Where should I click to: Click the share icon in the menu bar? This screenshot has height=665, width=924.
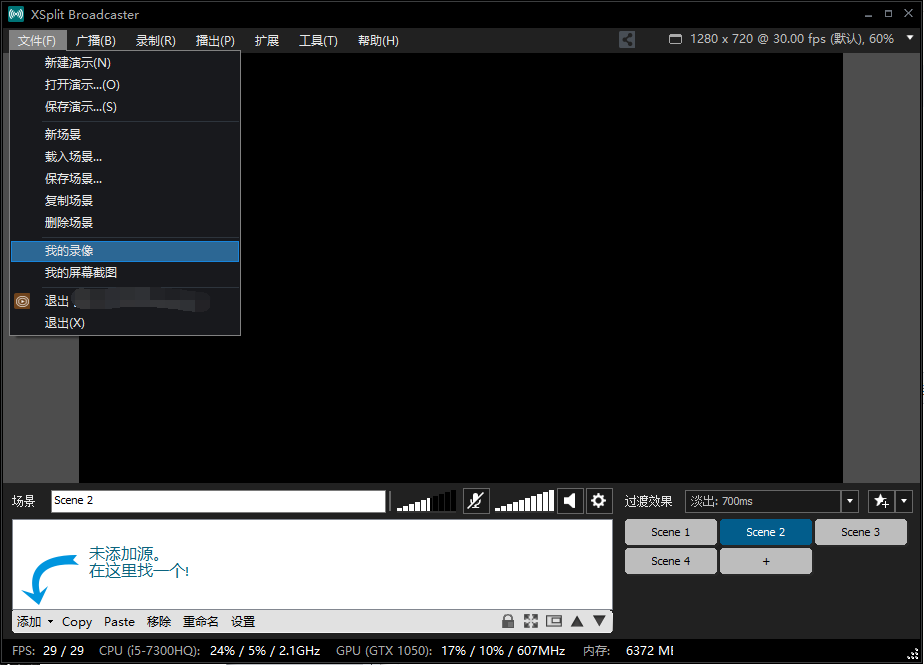[627, 40]
